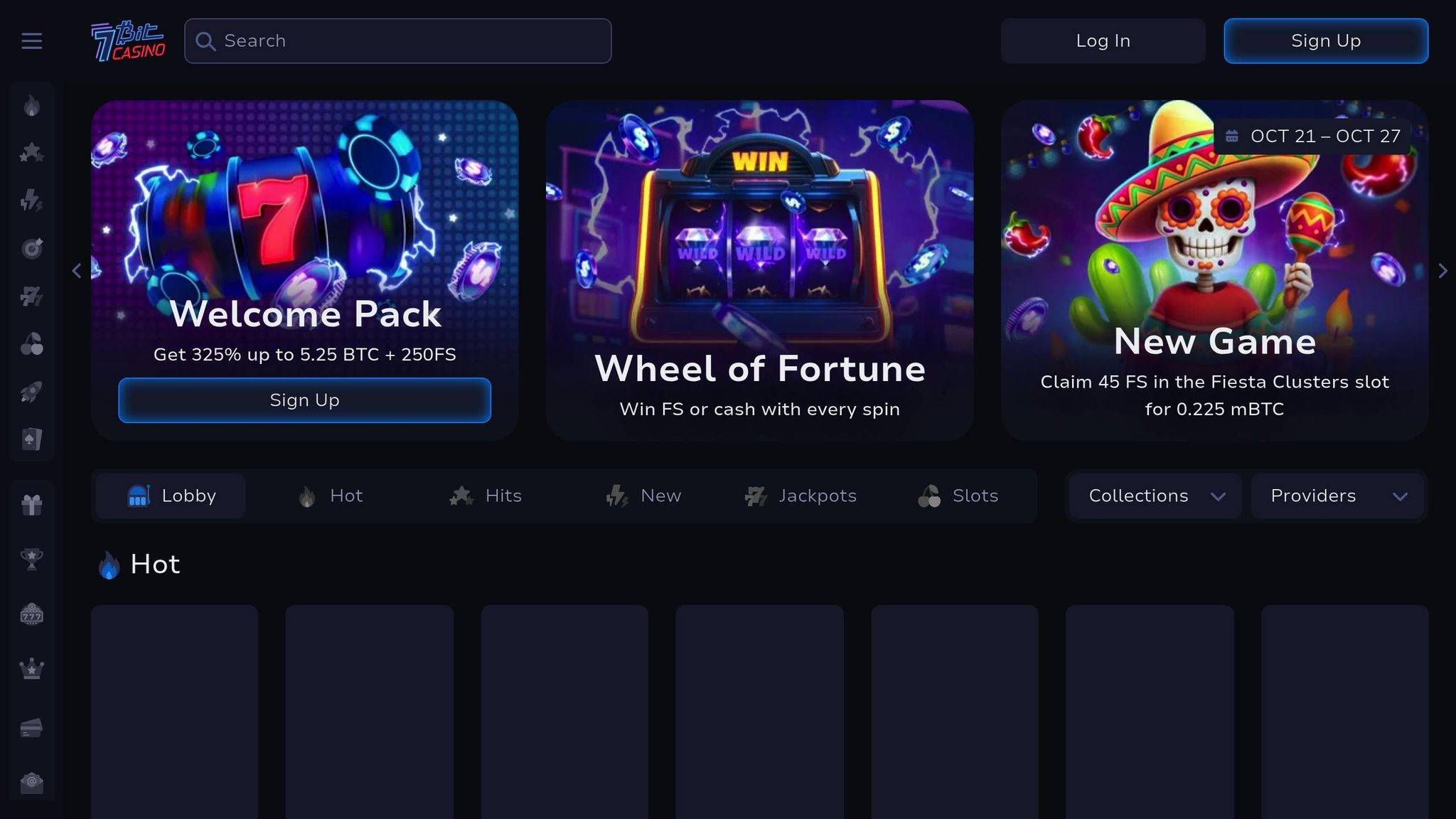Image resolution: width=1456 pixels, height=819 pixels.
Task: Switch to the Hits tab
Action: tap(486, 496)
